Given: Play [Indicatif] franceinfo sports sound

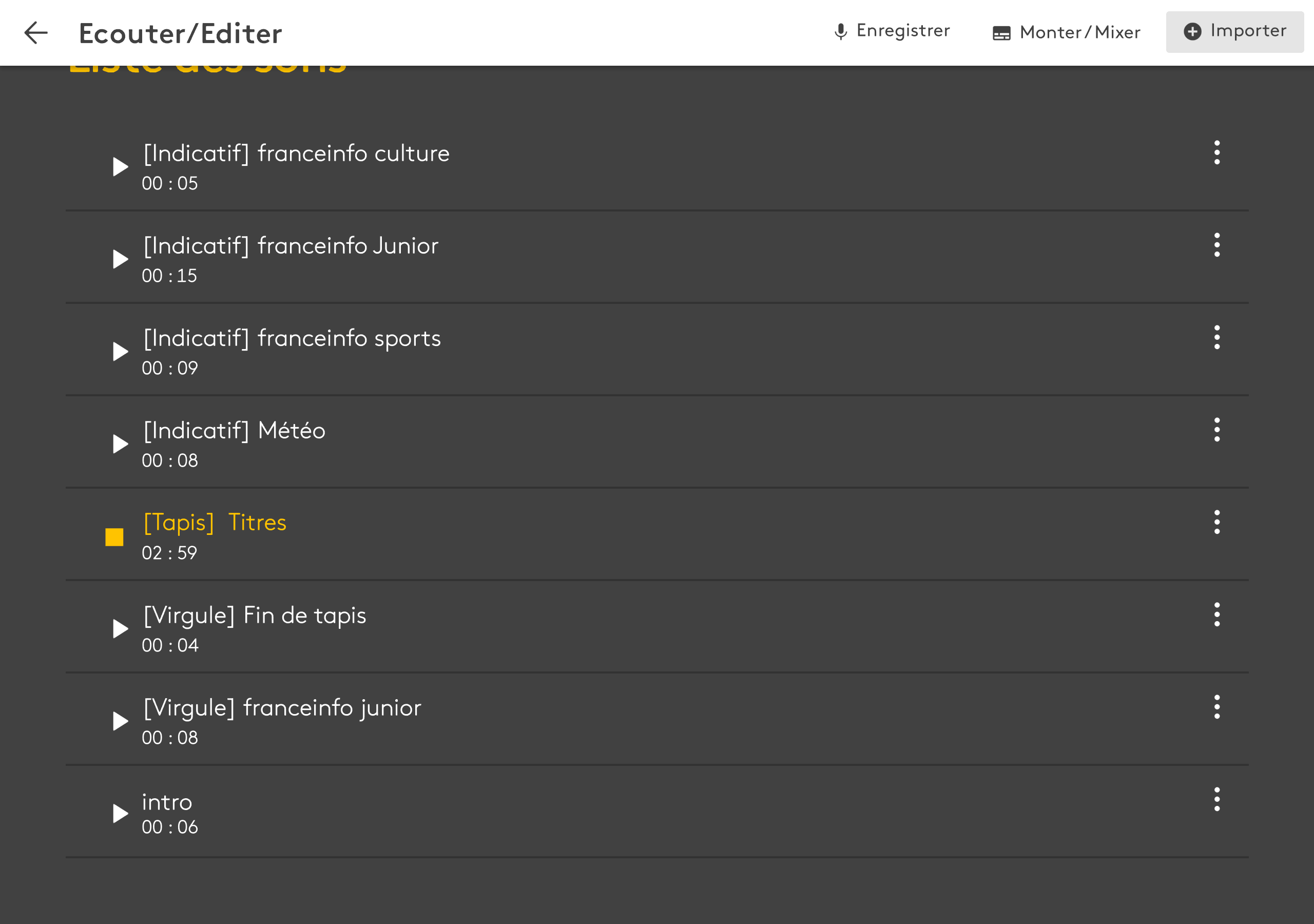Looking at the screenshot, I should 120,351.
